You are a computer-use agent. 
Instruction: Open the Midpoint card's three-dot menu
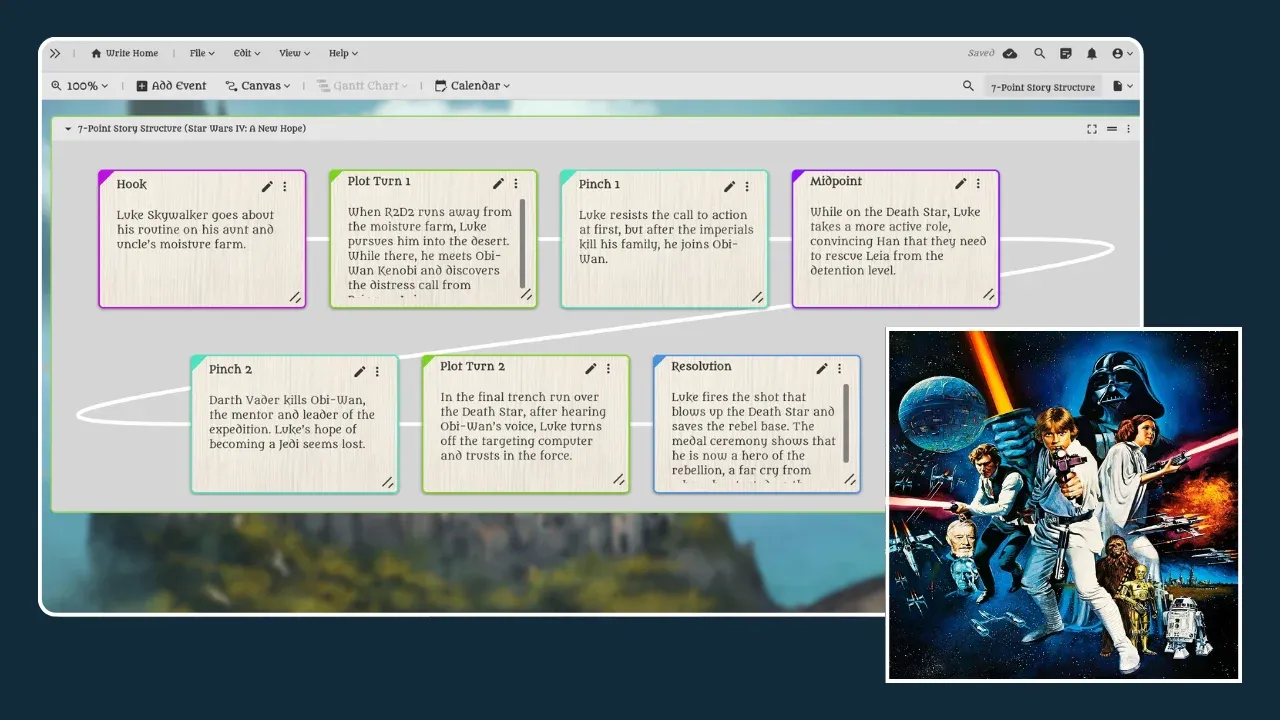pos(978,184)
